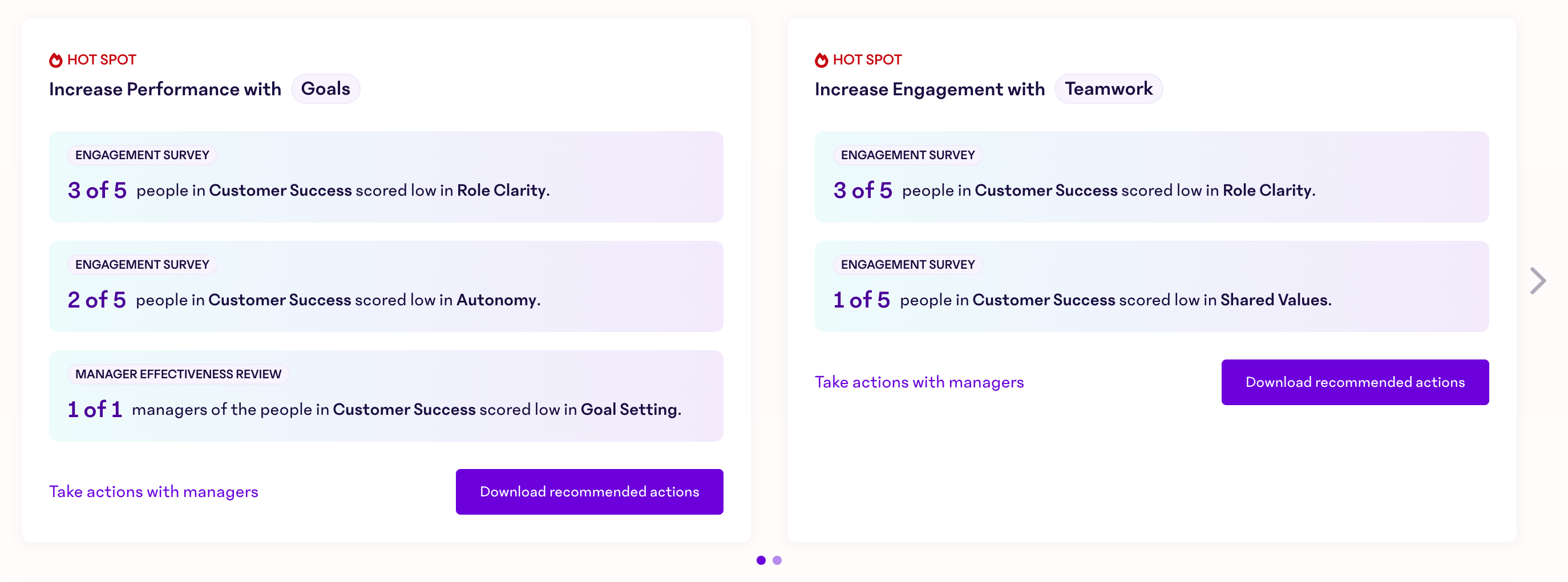The image size is (1568, 582).
Task: Open the Shared Values insight on the Teamwork card
Action: tap(1151, 286)
